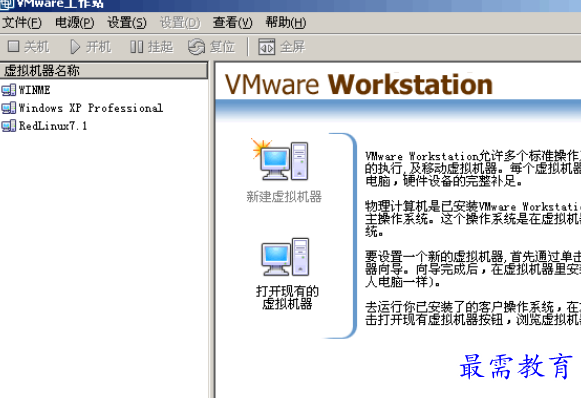Click the 打开现有的虚拟机器 computer icon
The height and width of the screenshot is (398, 581).
coord(285,257)
